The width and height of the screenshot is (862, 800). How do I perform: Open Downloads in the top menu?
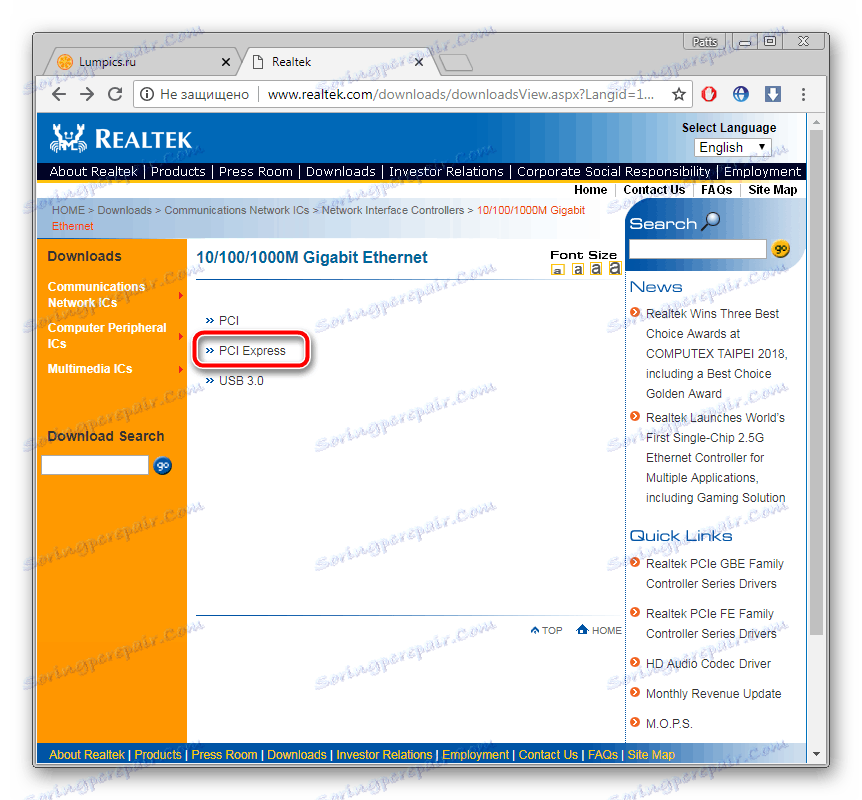coord(340,172)
